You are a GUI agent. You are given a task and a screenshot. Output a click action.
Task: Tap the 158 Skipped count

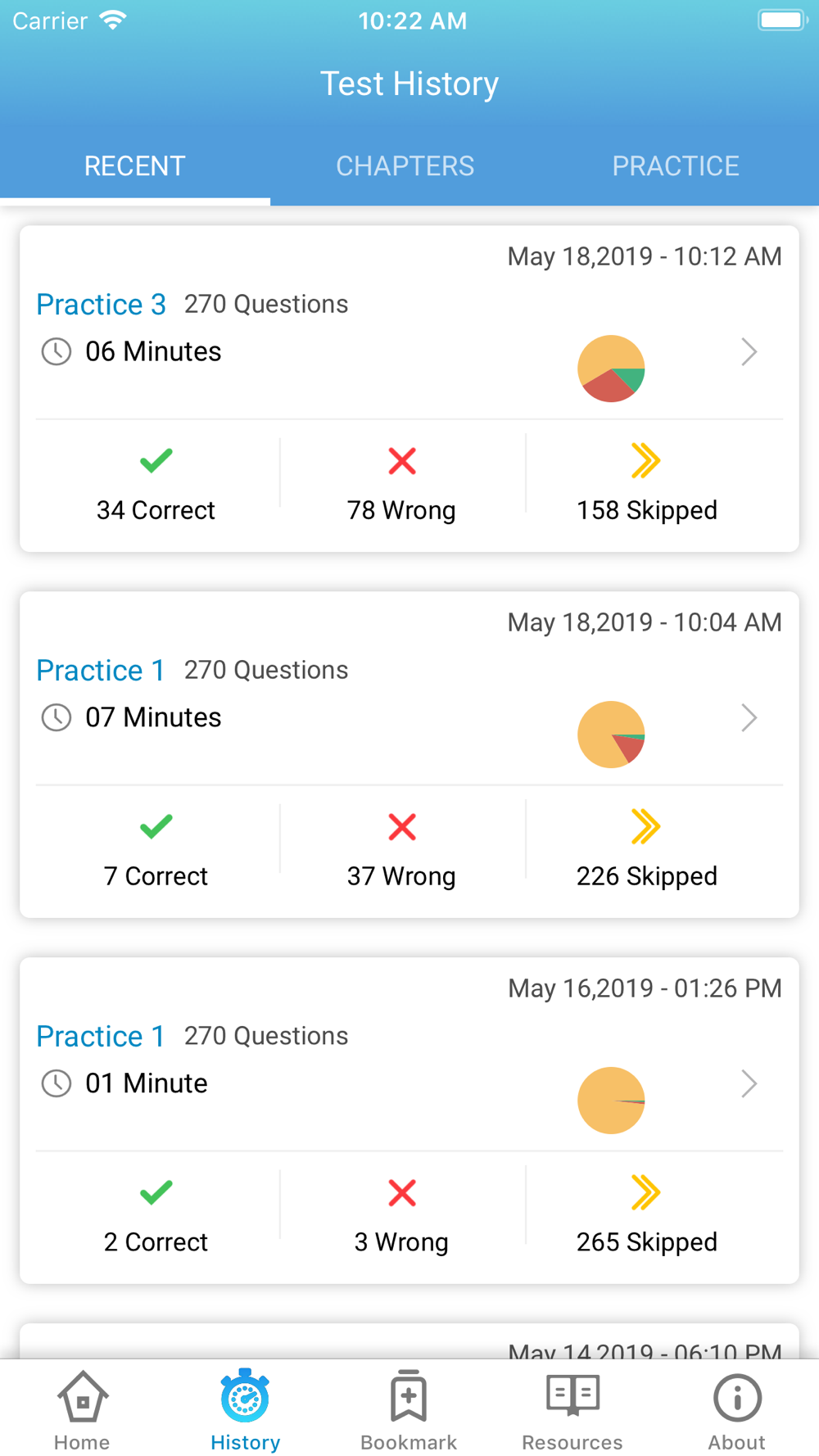click(x=647, y=510)
